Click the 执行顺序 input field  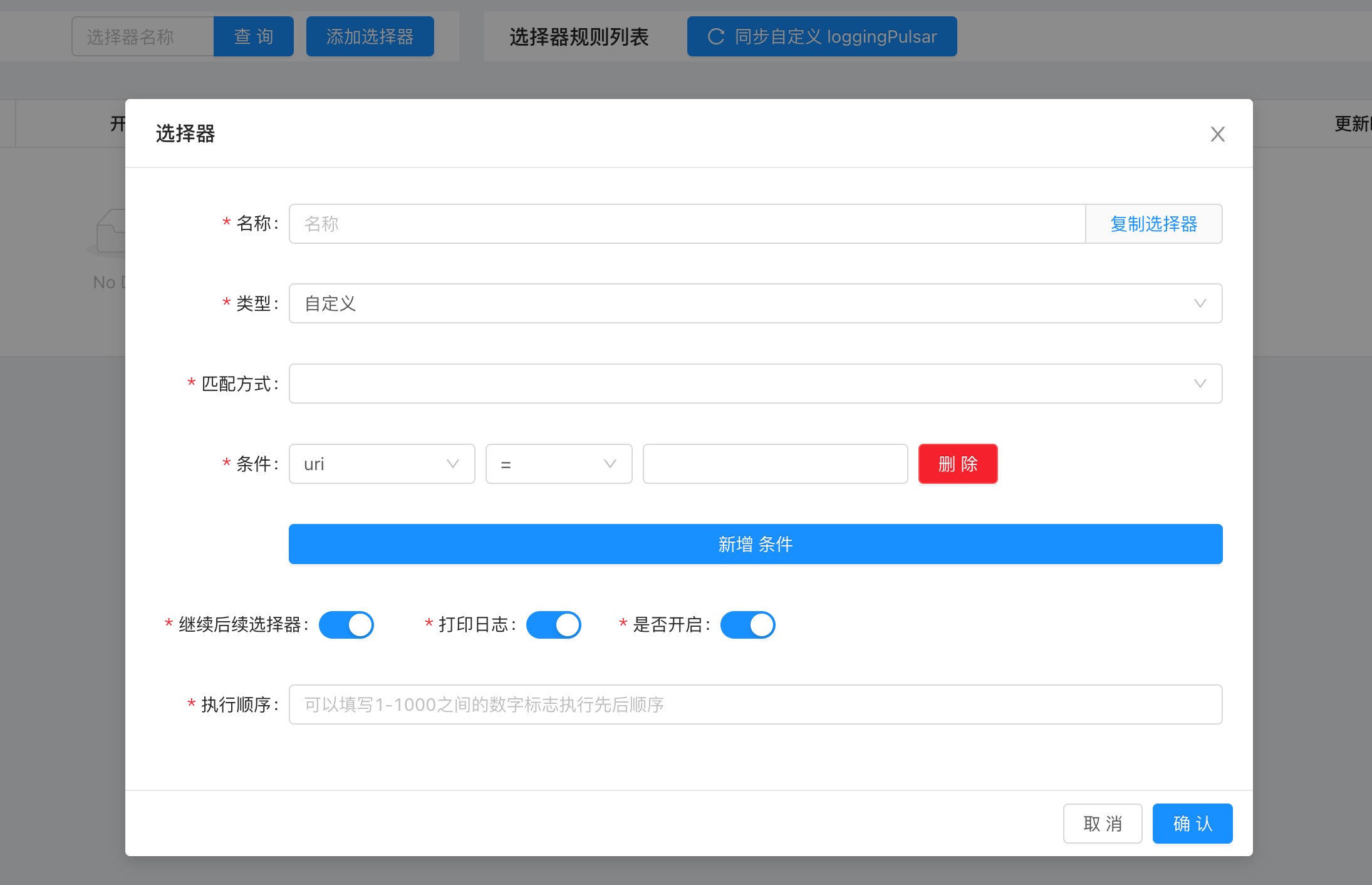pos(755,704)
